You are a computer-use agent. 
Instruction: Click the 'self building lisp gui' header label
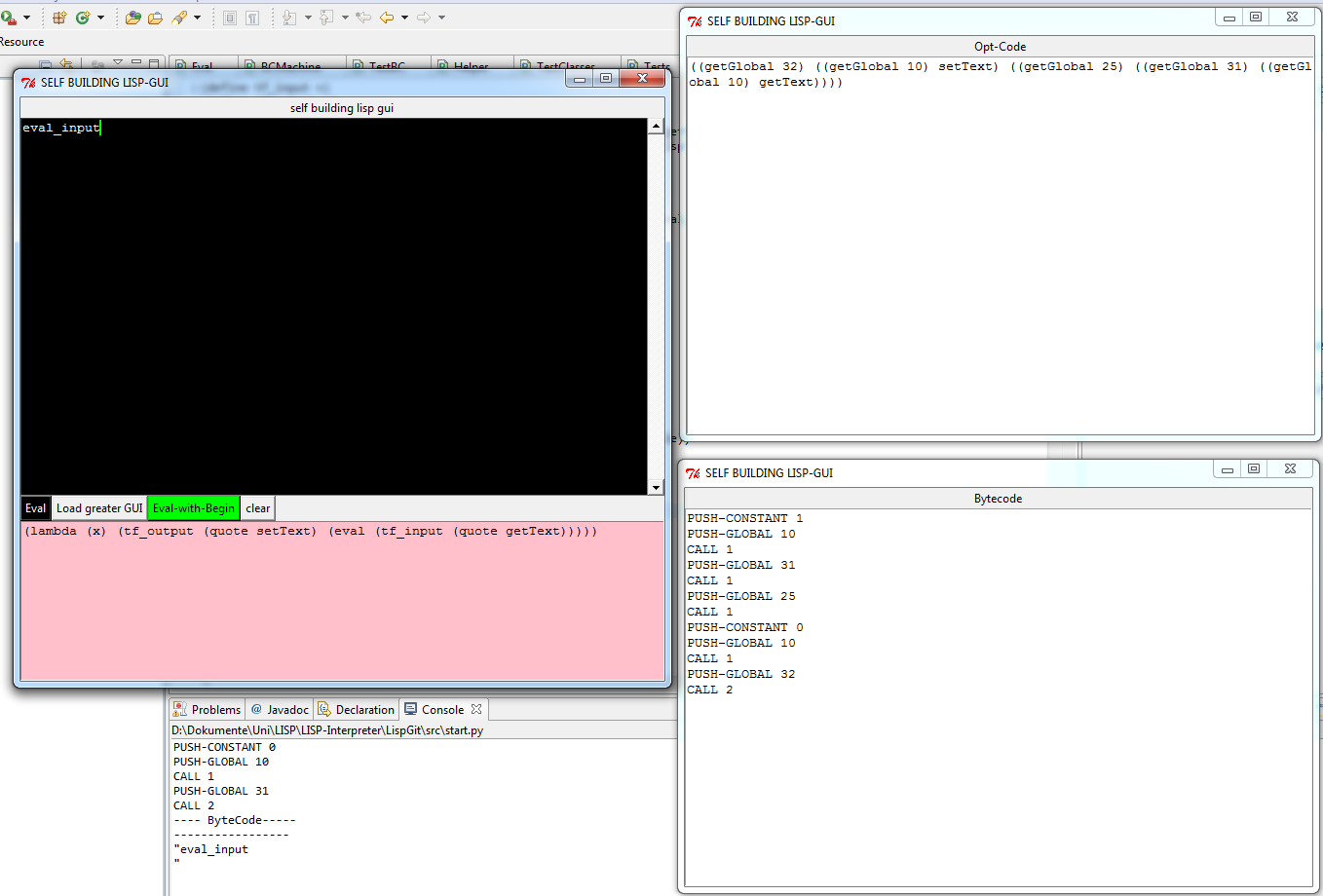coord(342,108)
